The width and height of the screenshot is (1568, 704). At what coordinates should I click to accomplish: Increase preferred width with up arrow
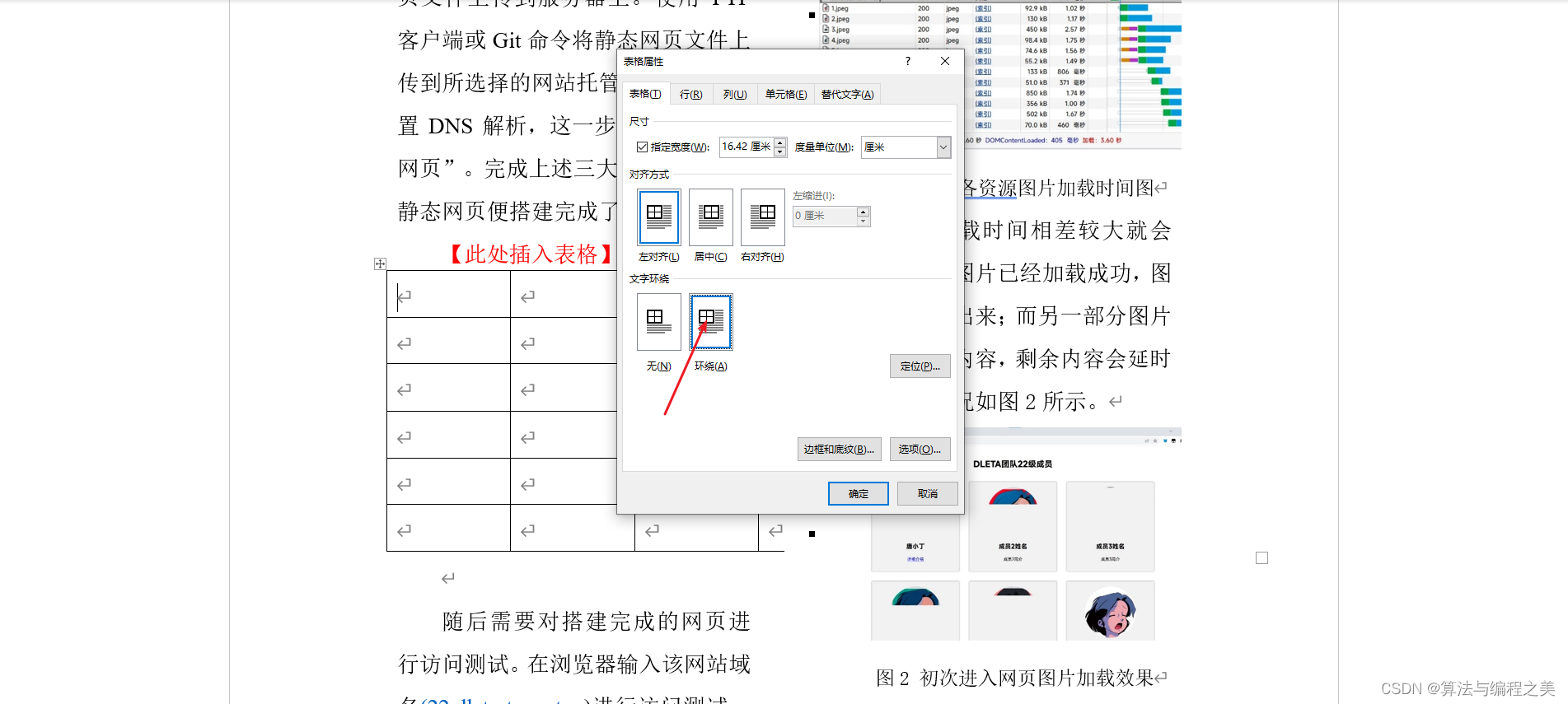pyautogui.click(x=780, y=142)
